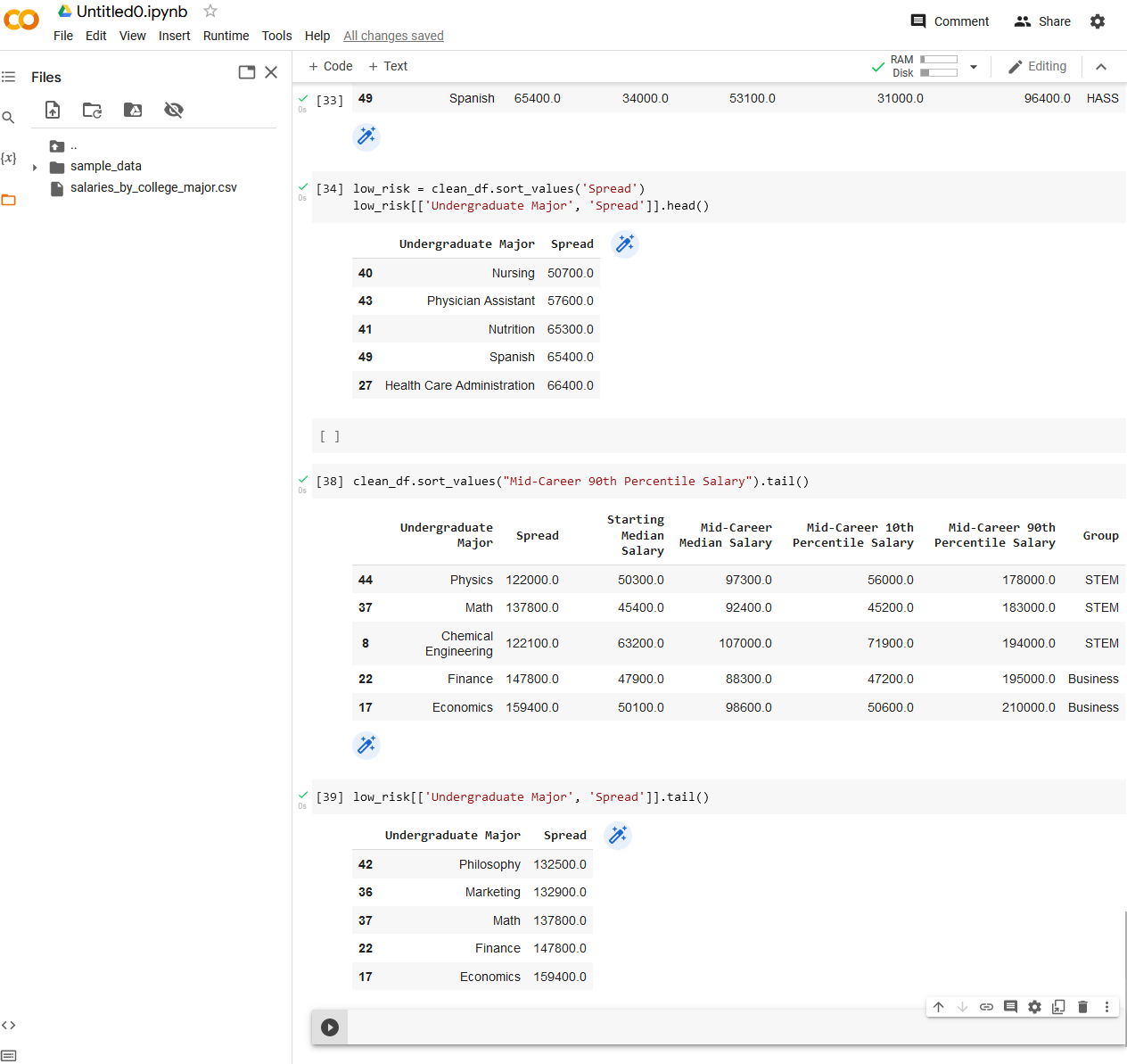1127x1064 pixels.
Task: Open the RAM and Disk resources dropdown
Action: point(973,66)
